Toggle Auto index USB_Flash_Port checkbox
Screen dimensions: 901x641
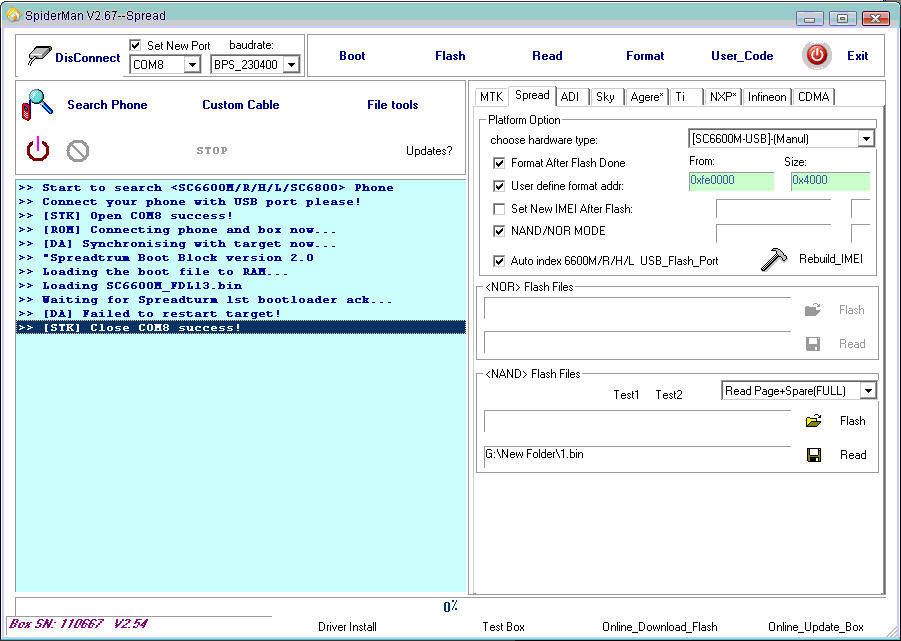499,261
